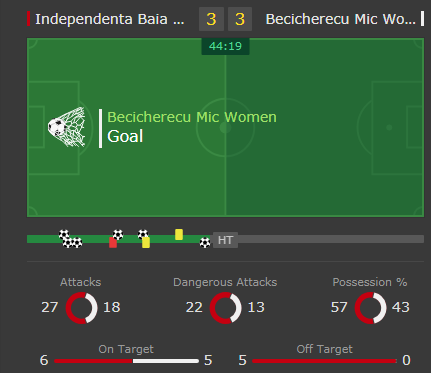This screenshot has height=373, width=431.
Task: Open the Independenta Baia team name
Action: (x=110, y=19)
